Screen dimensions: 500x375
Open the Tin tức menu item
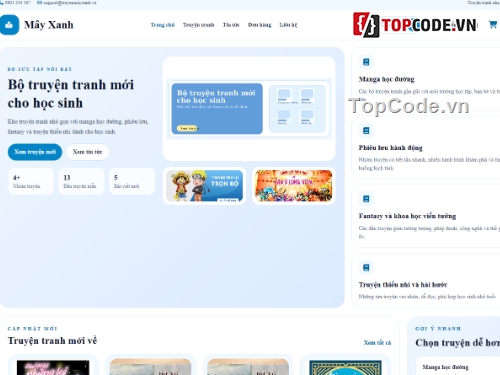[x=231, y=25]
